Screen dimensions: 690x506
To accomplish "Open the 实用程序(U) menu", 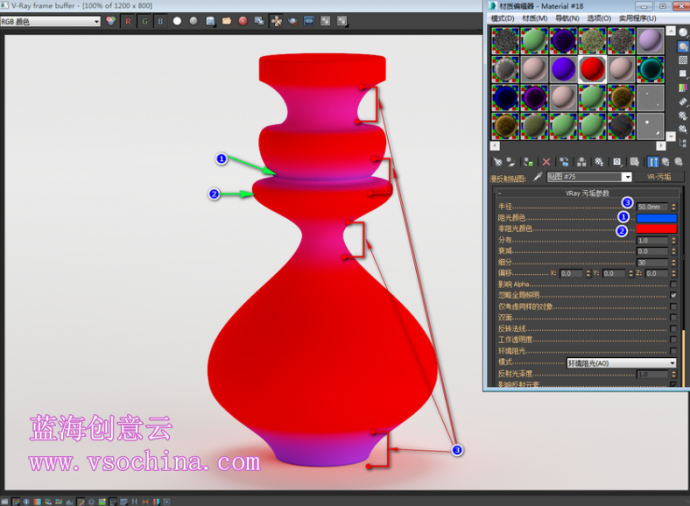I will [x=637, y=18].
